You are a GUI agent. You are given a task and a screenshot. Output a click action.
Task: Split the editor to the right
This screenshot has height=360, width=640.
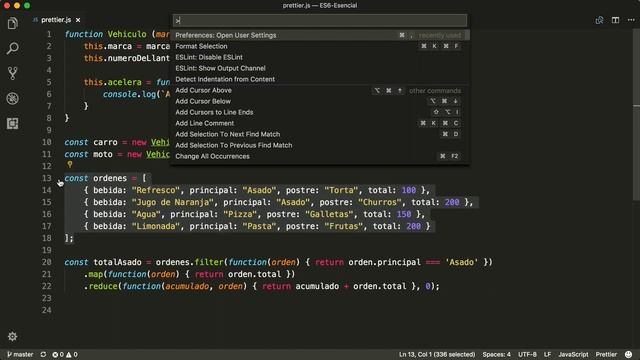click(615, 20)
